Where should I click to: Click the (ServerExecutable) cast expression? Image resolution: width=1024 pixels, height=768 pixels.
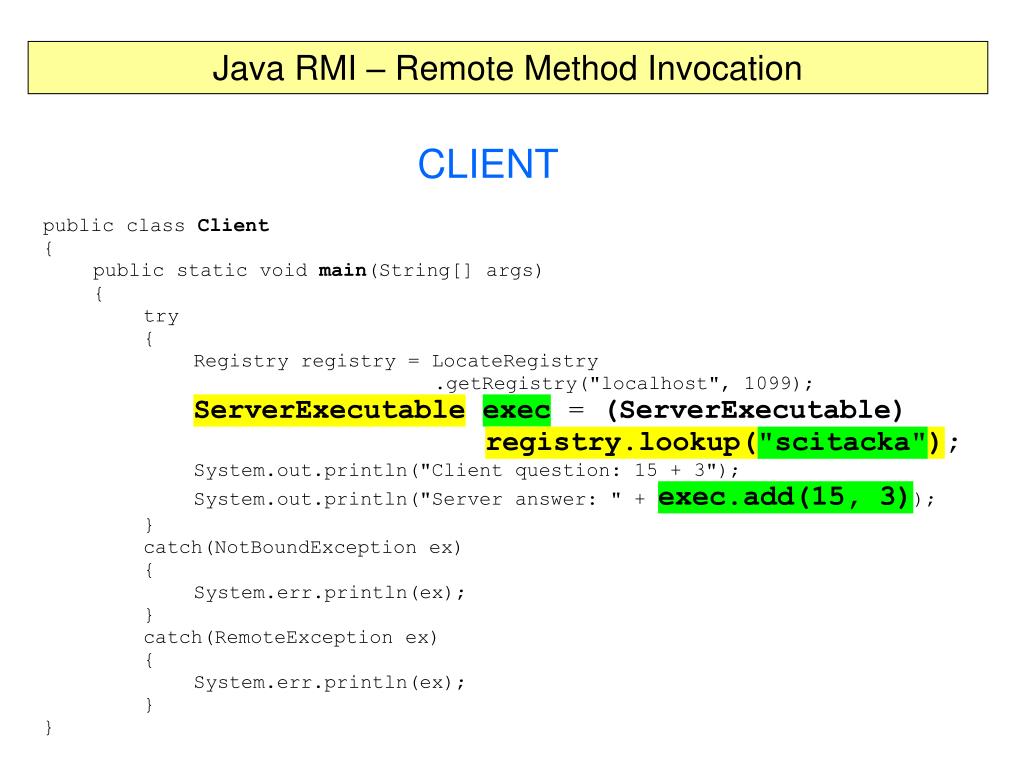point(755,410)
